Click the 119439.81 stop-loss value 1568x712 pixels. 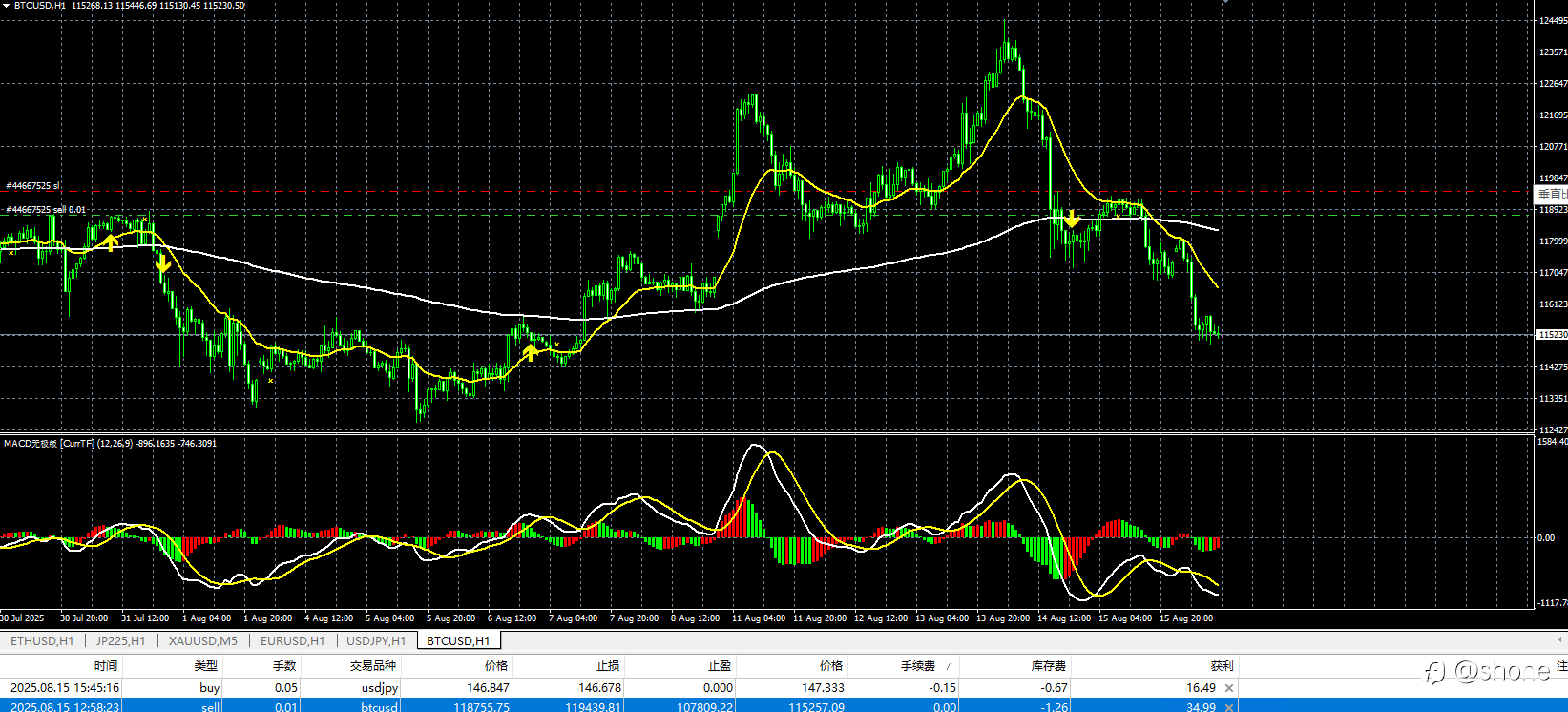pyautogui.click(x=593, y=707)
